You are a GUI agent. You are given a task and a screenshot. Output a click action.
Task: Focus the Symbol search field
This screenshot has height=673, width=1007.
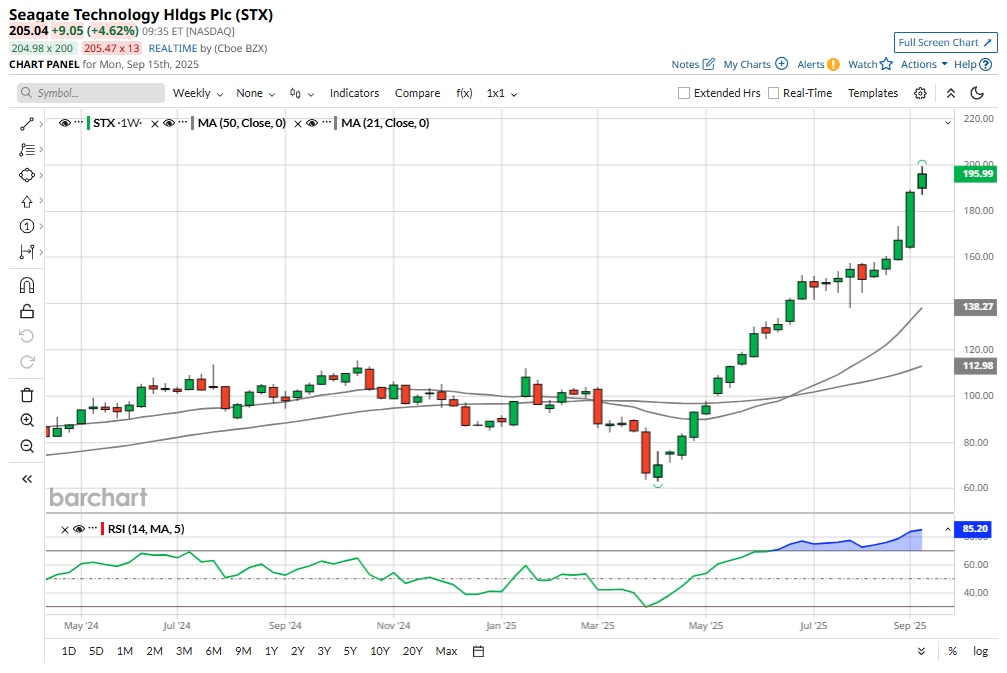click(x=91, y=93)
